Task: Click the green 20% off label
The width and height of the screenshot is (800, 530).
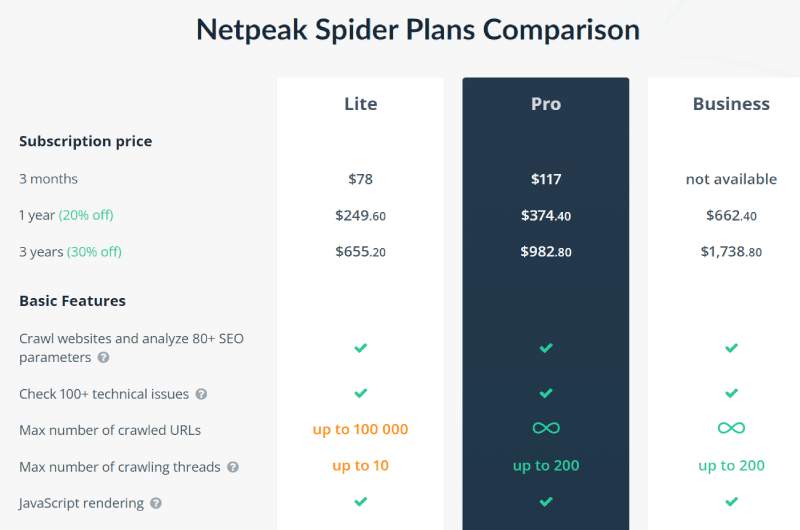Action: [x=86, y=215]
